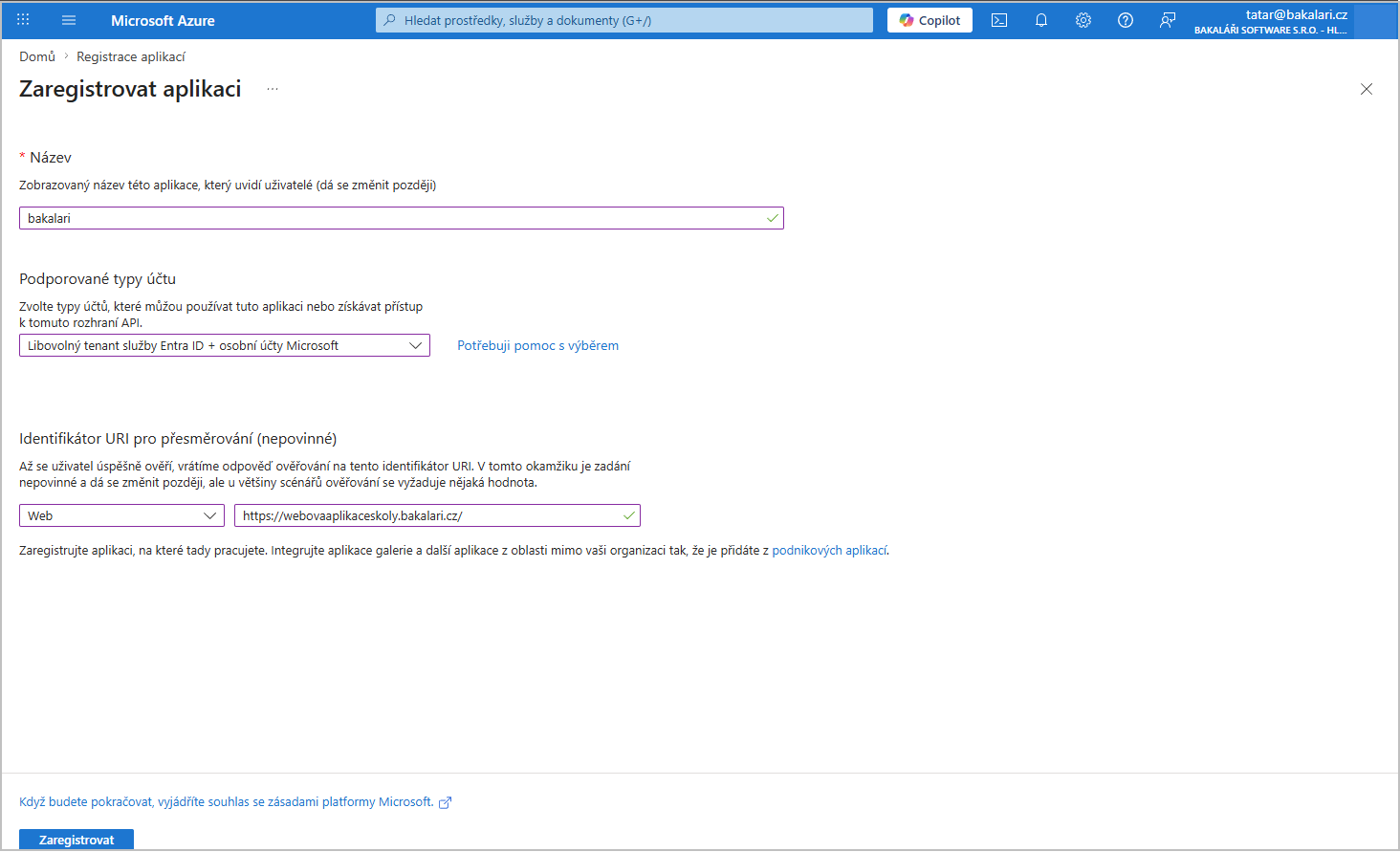Screen dimensions: 1400x852
Task: Expand the Web platform dropdown
Action: click(121, 515)
